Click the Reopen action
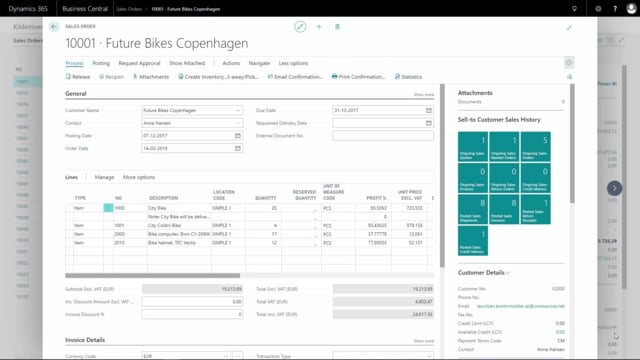640x360 pixels. [111, 77]
